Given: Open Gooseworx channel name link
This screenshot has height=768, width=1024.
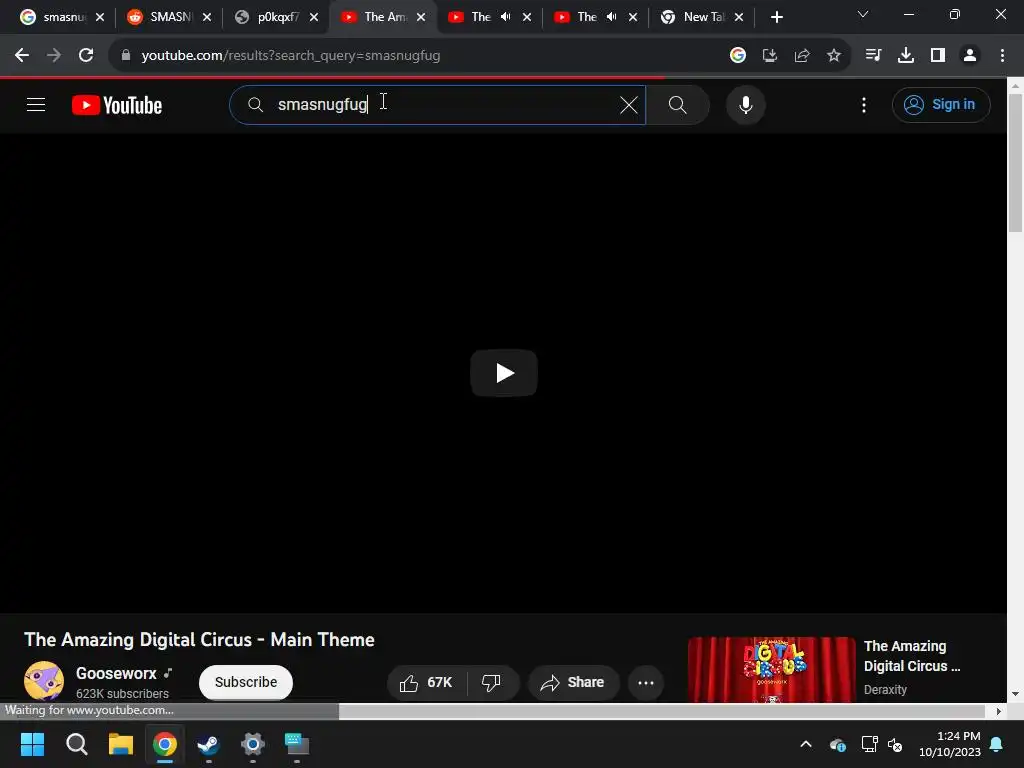Looking at the screenshot, I should (x=116, y=673).
